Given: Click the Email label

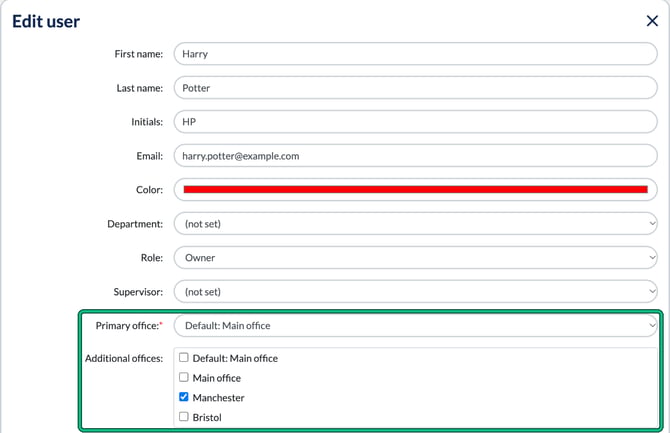Looking at the screenshot, I should tap(150, 156).
